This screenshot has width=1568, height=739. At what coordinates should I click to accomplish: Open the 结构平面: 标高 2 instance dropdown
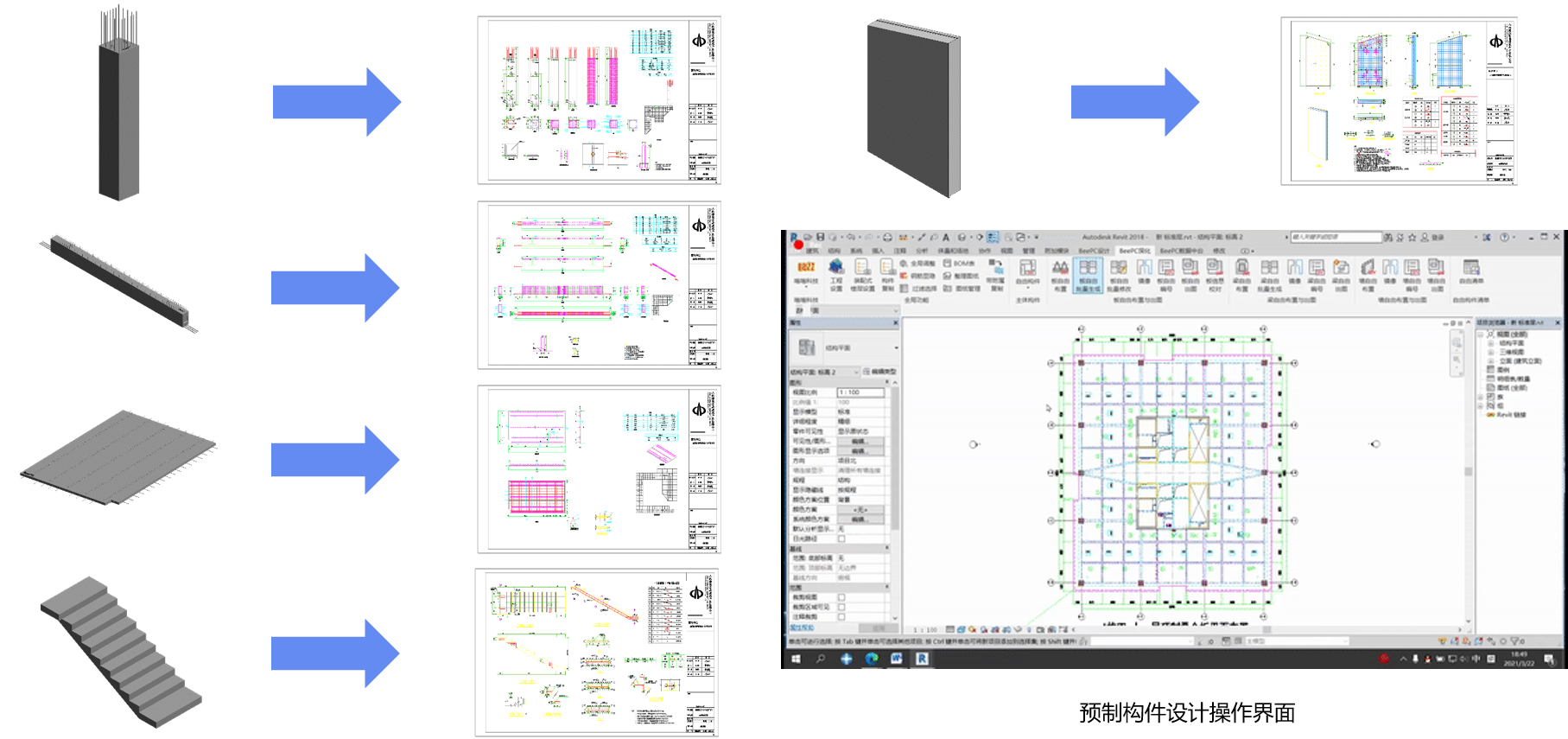824,373
